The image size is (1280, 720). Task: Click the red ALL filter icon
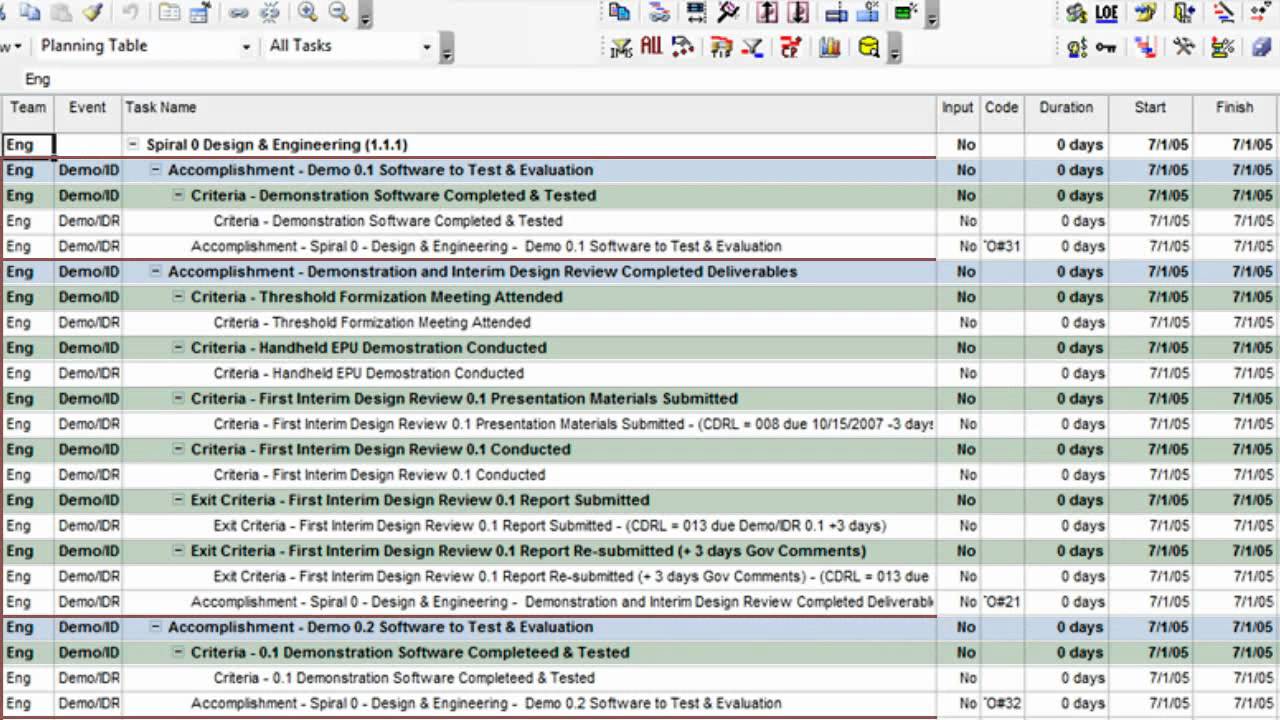click(x=651, y=45)
